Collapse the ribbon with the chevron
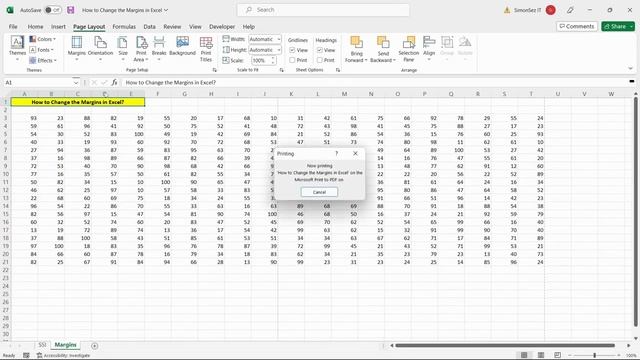The image size is (640, 360). pos(630,69)
